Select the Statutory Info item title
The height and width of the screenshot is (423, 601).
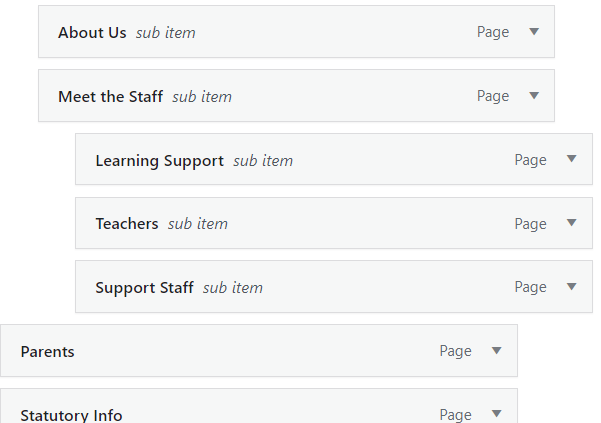coord(71,415)
